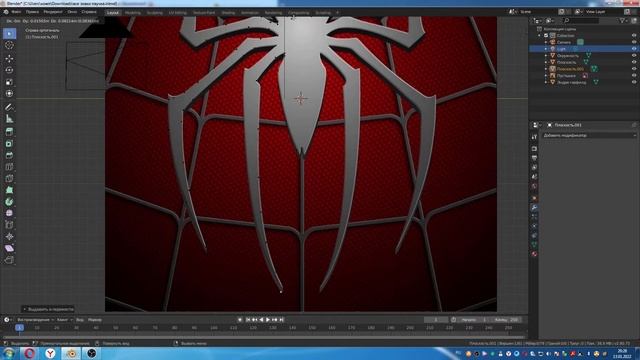Screen dimensions: 640x360
Task: Open Yandex browser from the taskbar
Action: coord(50,353)
